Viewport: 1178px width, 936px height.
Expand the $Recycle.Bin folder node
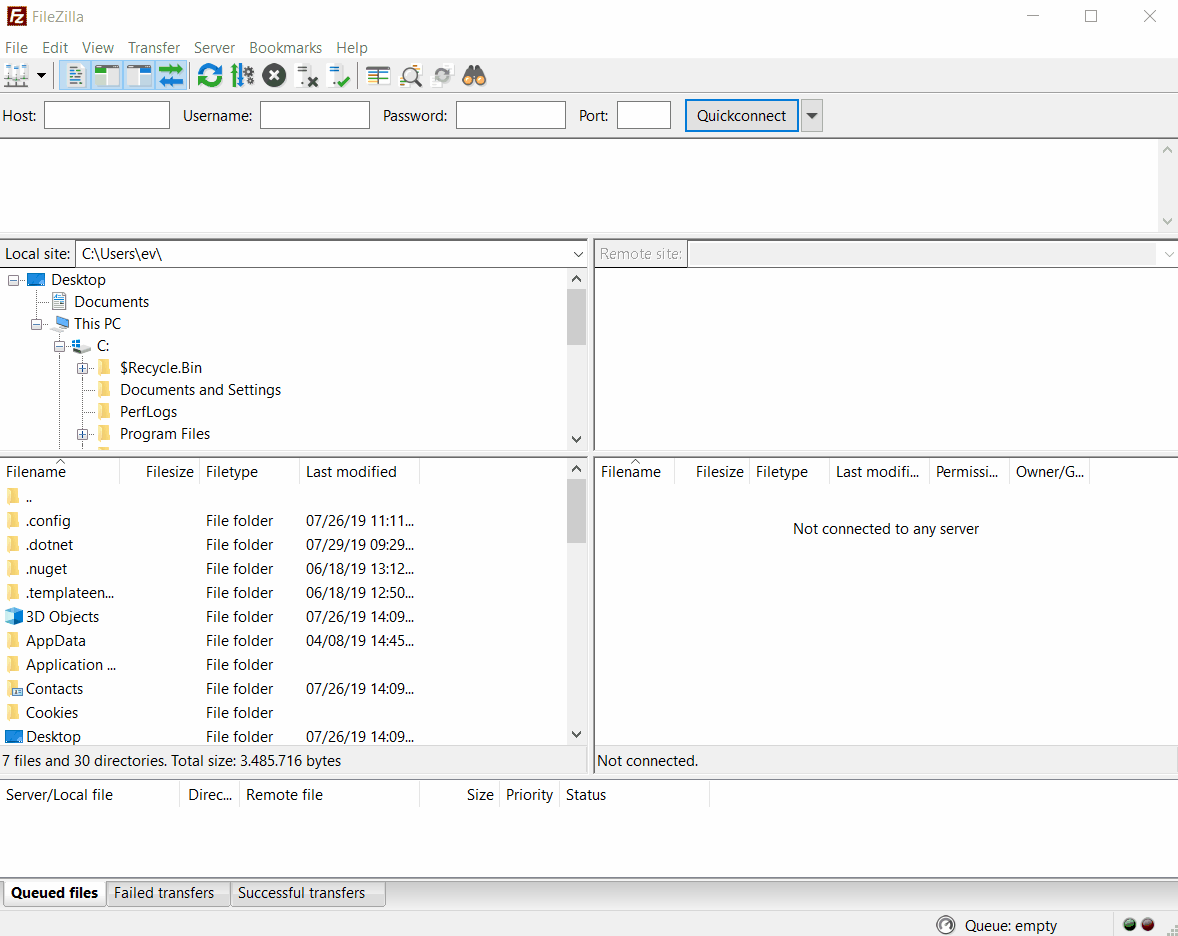point(83,368)
